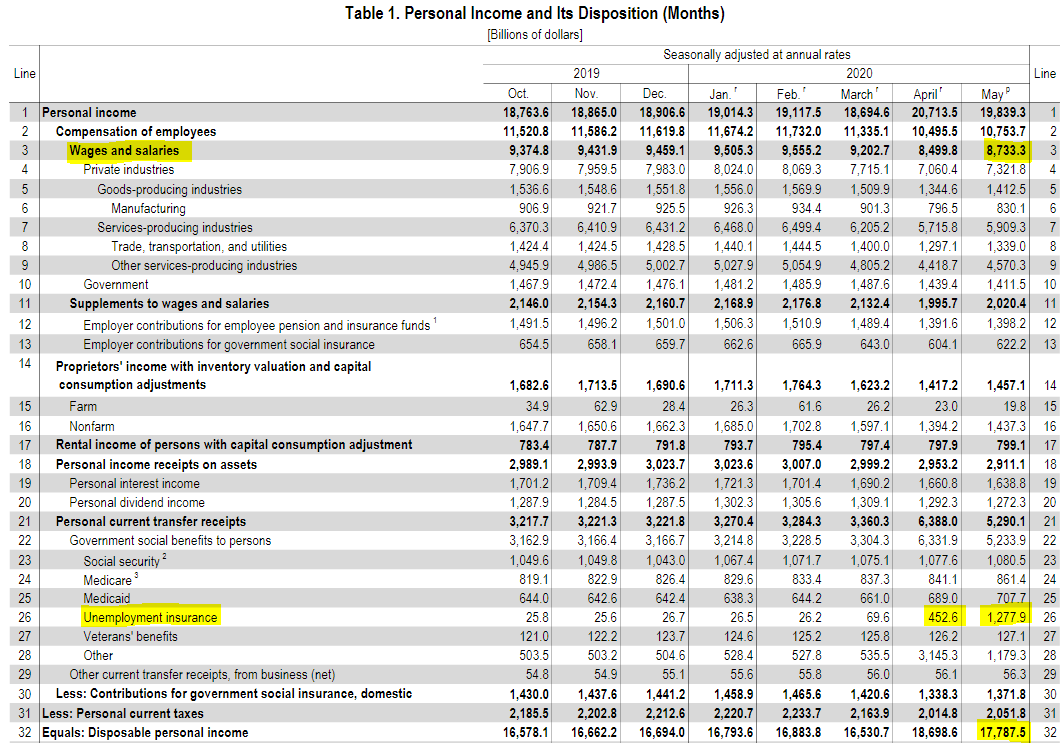Select 'Employer contributions for government social insurance'
1064x744 pixels.
(x=229, y=345)
